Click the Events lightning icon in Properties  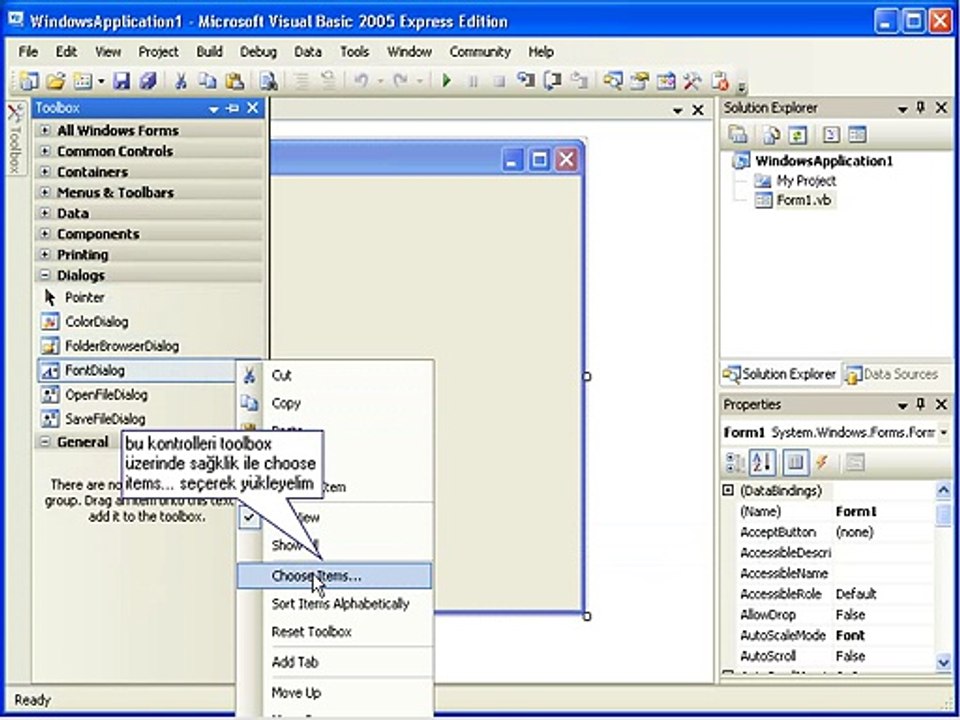[822, 463]
